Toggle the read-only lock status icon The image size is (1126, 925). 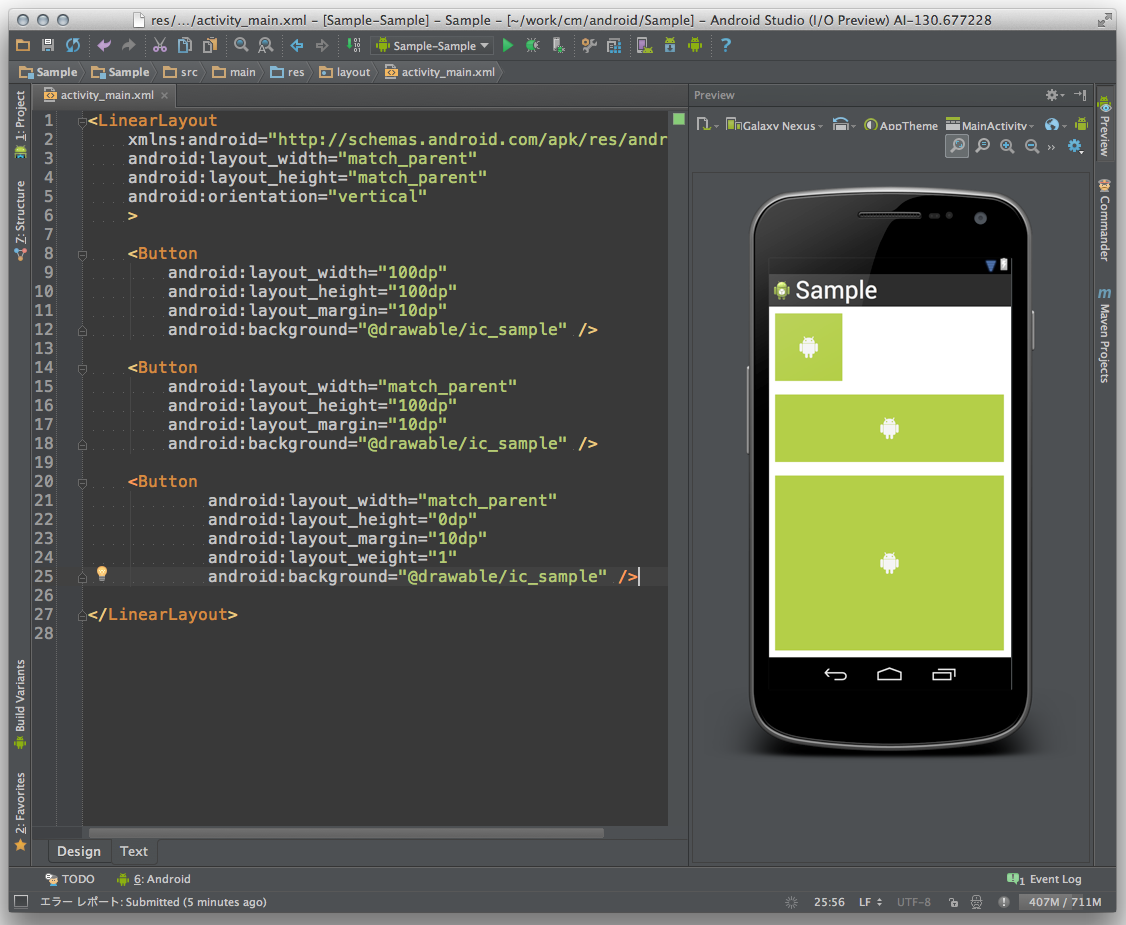coord(953,902)
